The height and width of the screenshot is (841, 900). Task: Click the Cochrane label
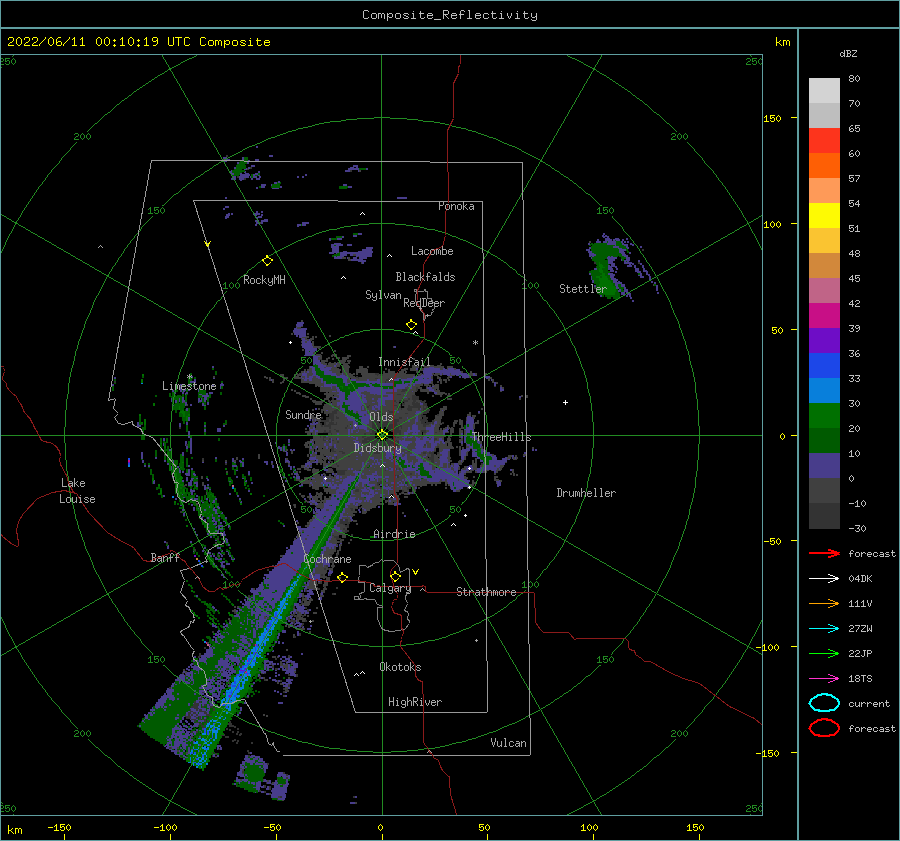327,559
